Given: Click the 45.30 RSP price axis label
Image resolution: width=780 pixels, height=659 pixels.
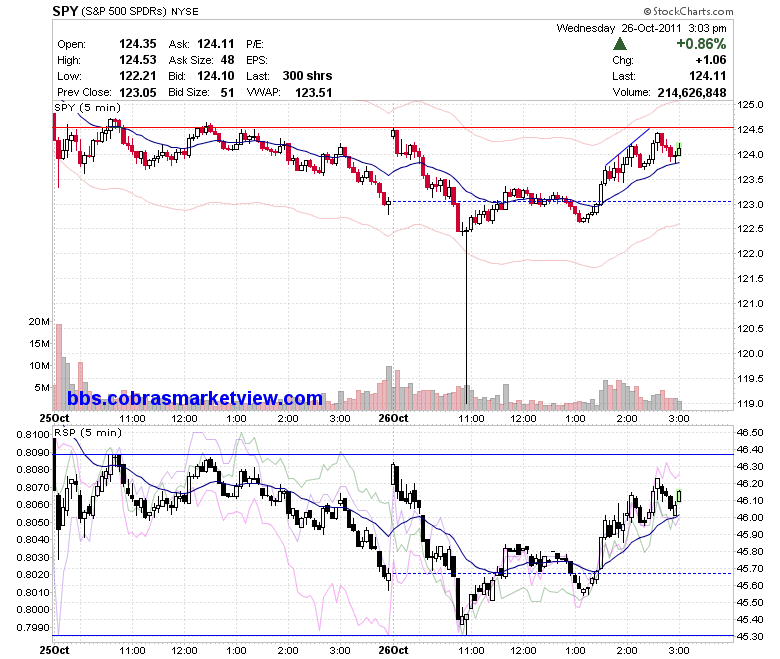Looking at the screenshot, I should [x=750, y=636].
